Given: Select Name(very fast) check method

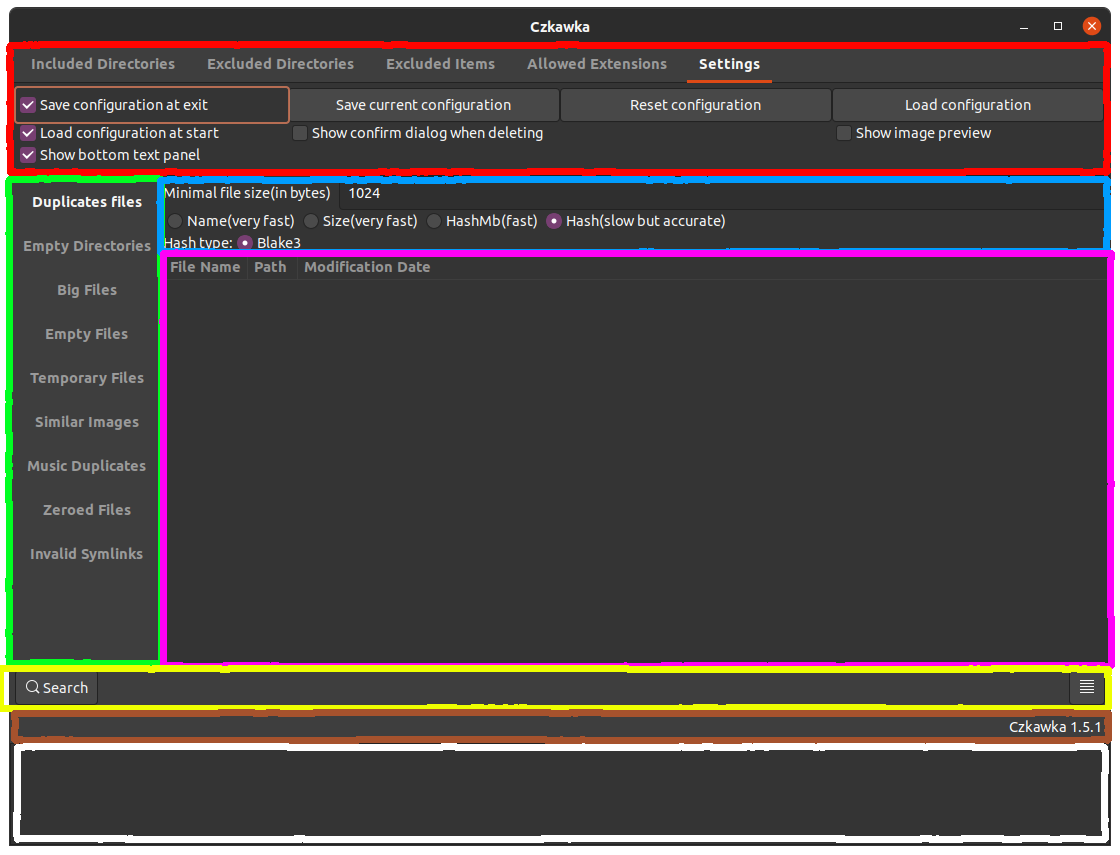Looking at the screenshot, I should [x=175, y=221].
